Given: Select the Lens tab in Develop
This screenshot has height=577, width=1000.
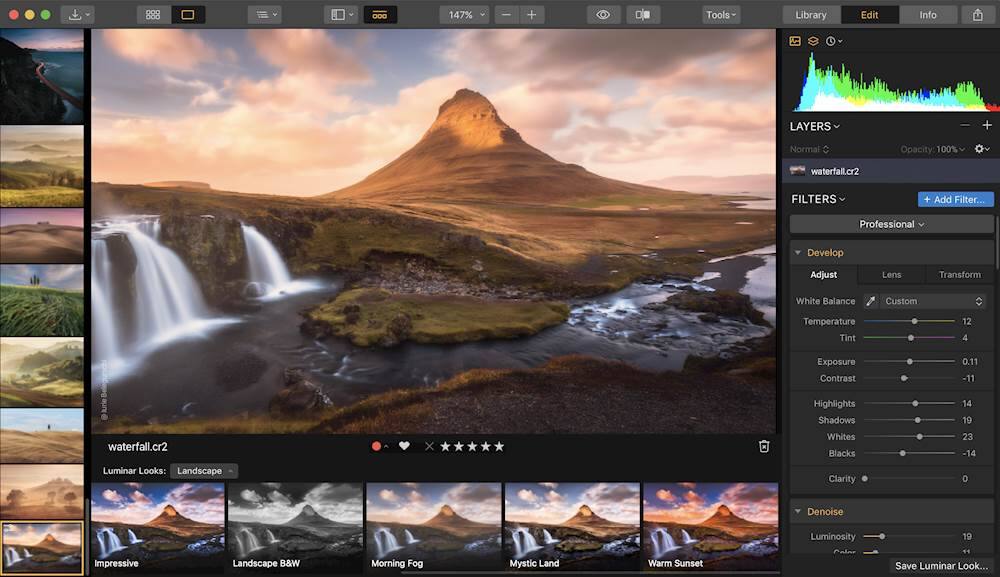Looking at the screenshot, I should (891, 275).
